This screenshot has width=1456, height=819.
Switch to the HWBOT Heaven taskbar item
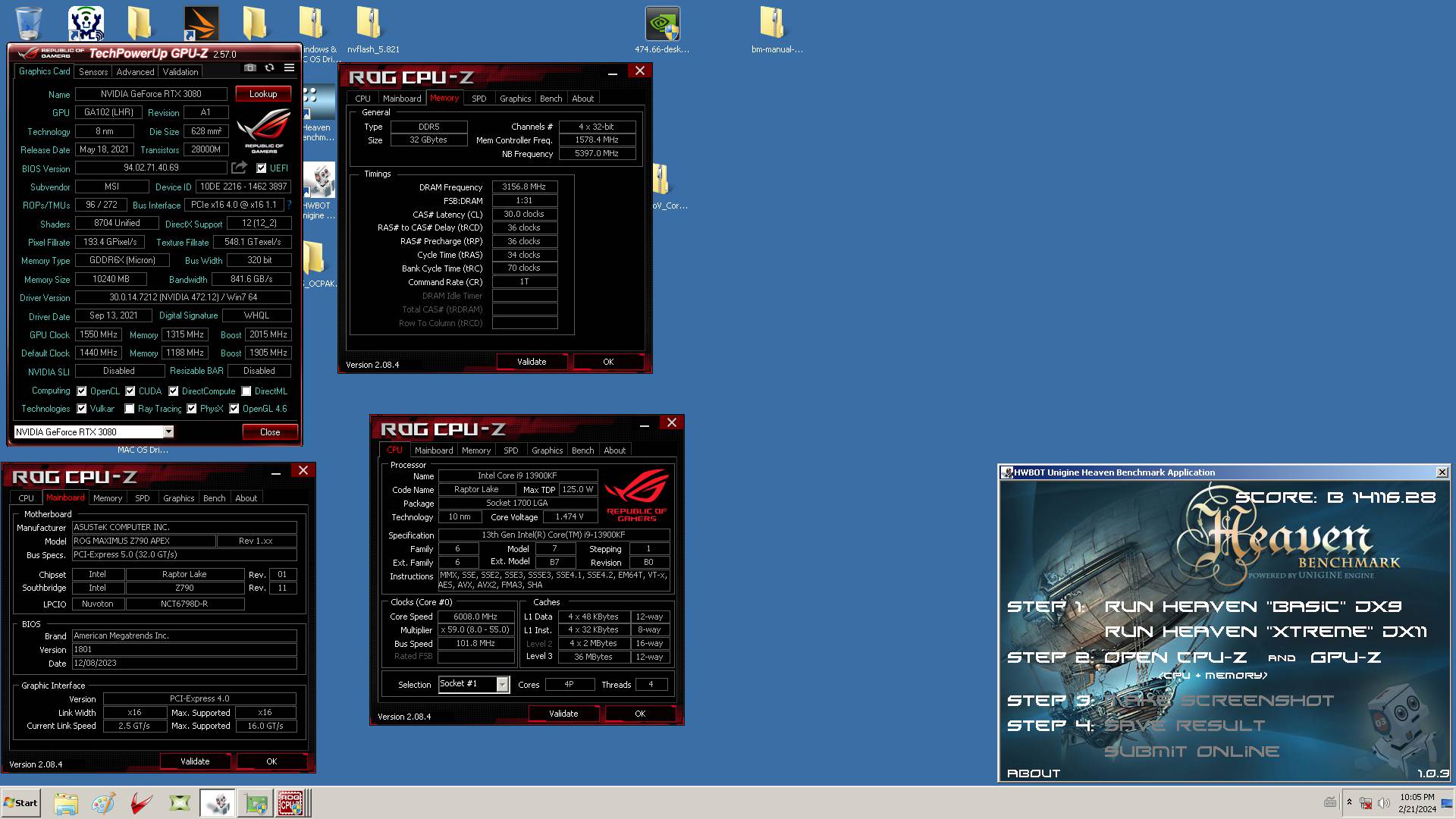tap(218, 803)
